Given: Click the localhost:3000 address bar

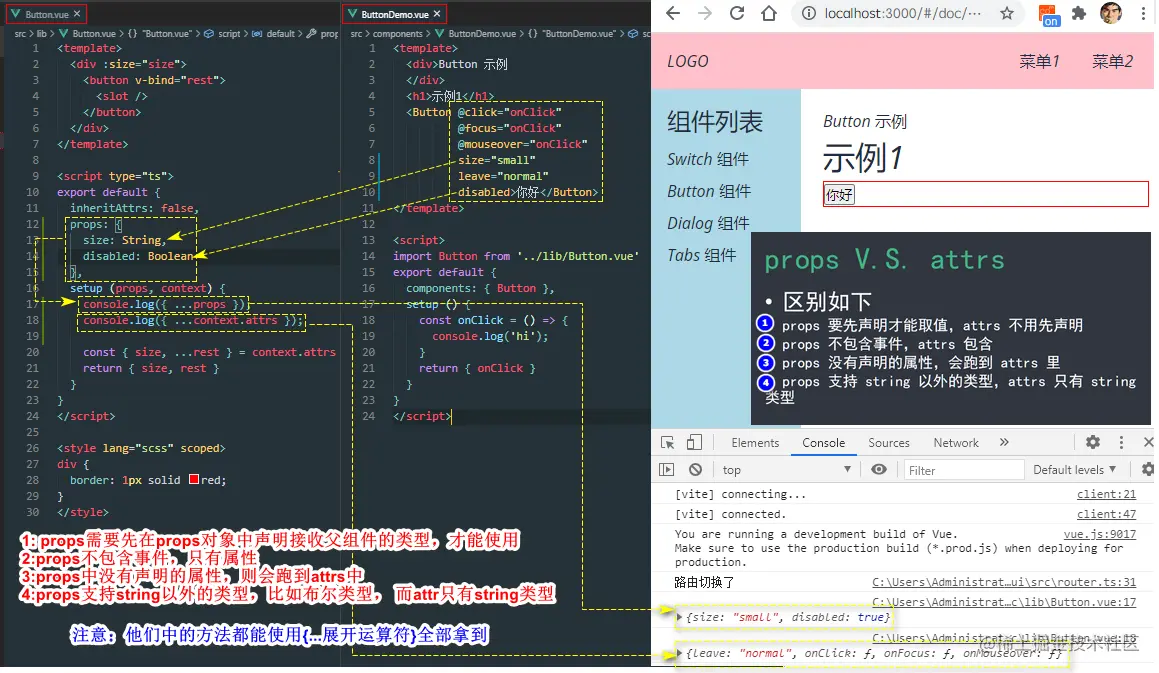Looking at the screenshot, I should tap(903, 13).
